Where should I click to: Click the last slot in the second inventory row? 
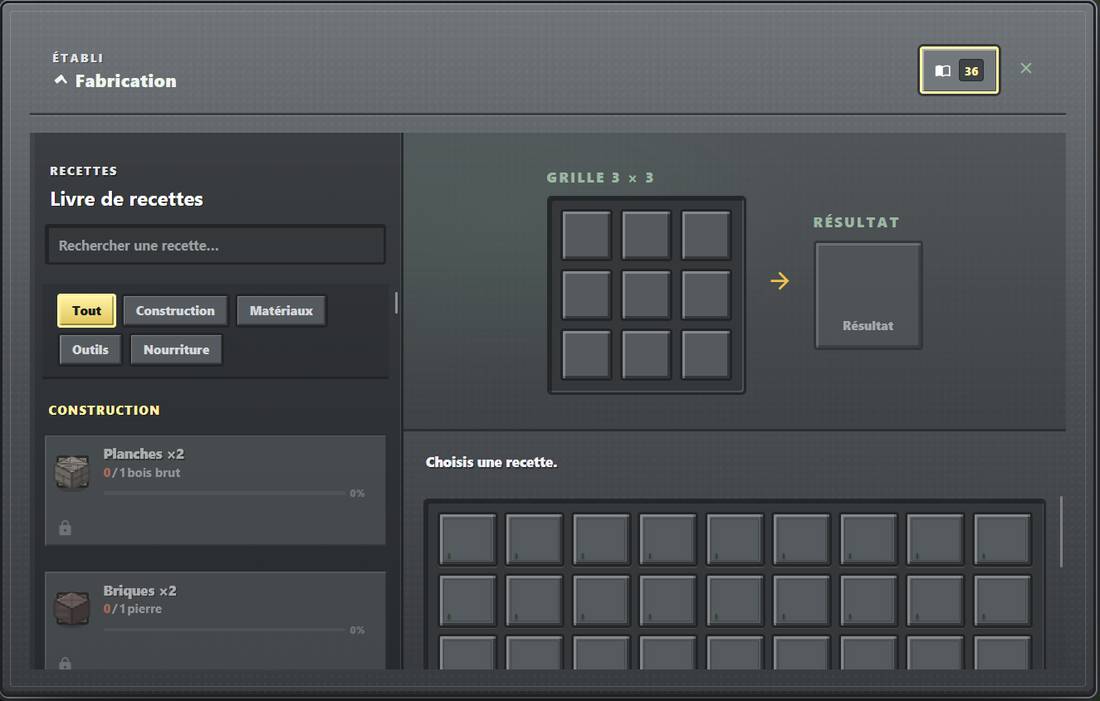(1002, 600)
